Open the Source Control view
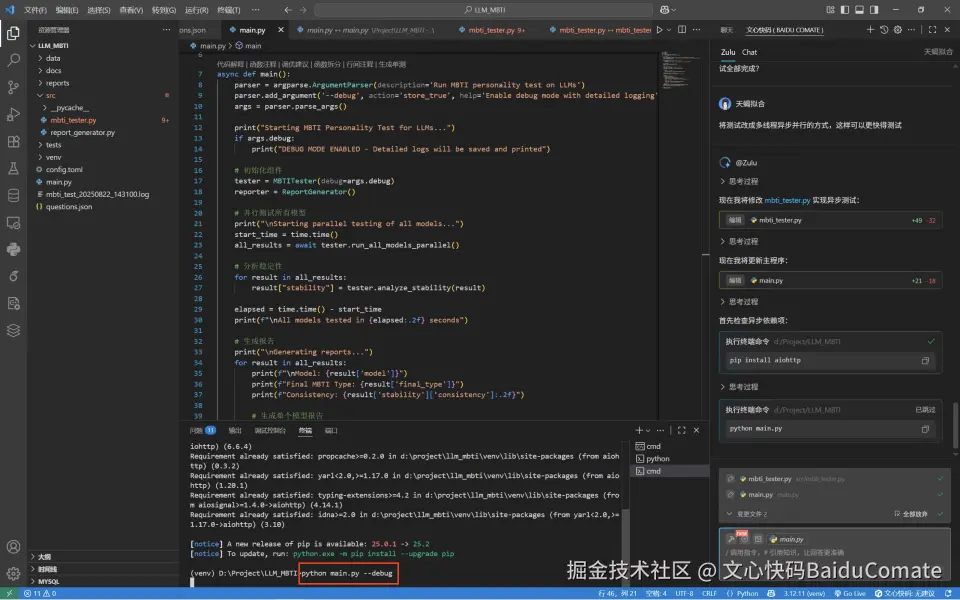Screen dimensions: 960x600 click(14, 87)
